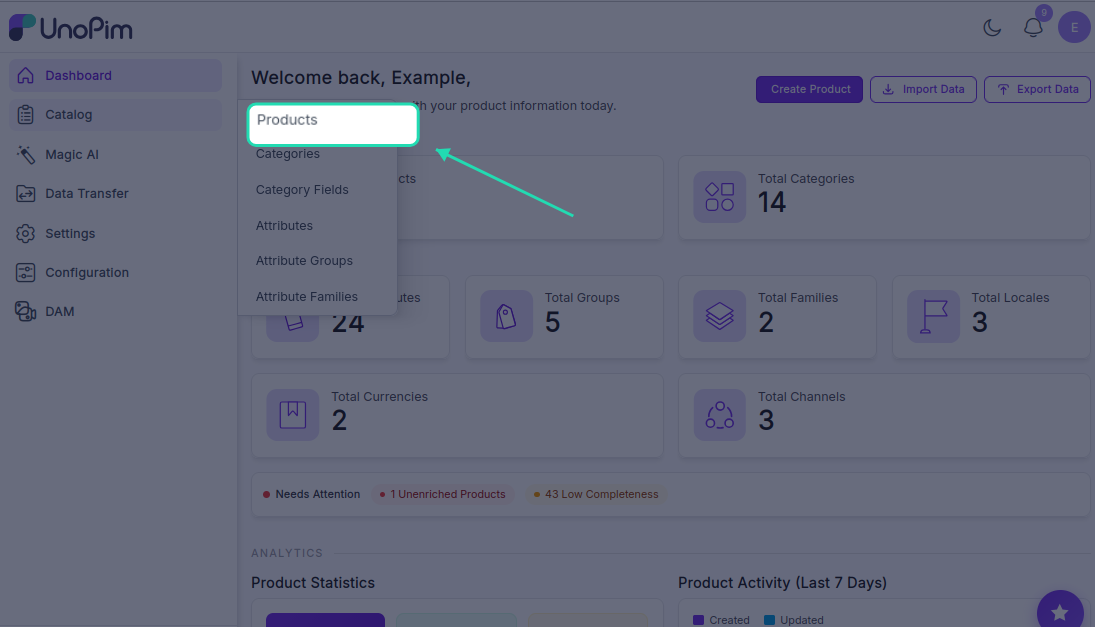Click the Settings gear icon

[25, 233]
